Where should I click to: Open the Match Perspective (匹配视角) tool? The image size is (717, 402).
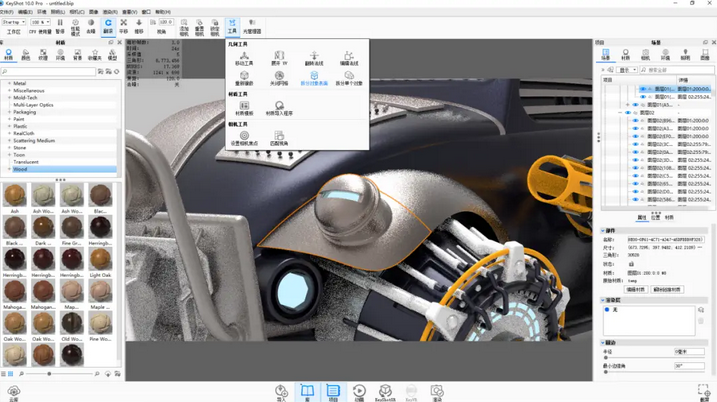click(x=279, y=138)
